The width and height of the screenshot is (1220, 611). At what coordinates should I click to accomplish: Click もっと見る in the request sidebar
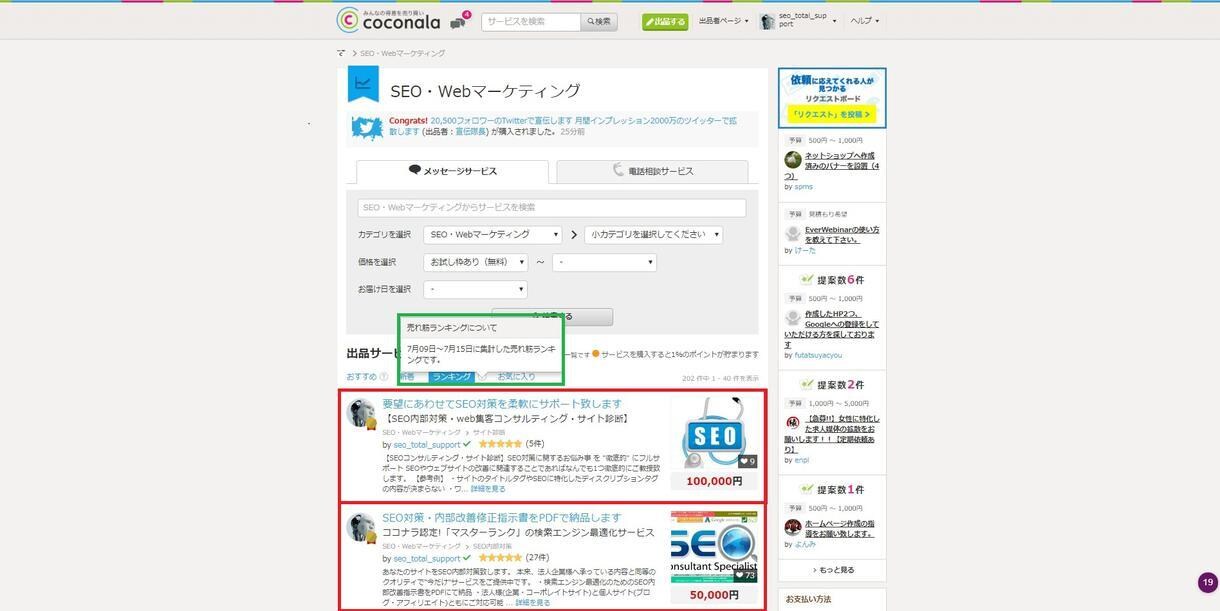833,570
